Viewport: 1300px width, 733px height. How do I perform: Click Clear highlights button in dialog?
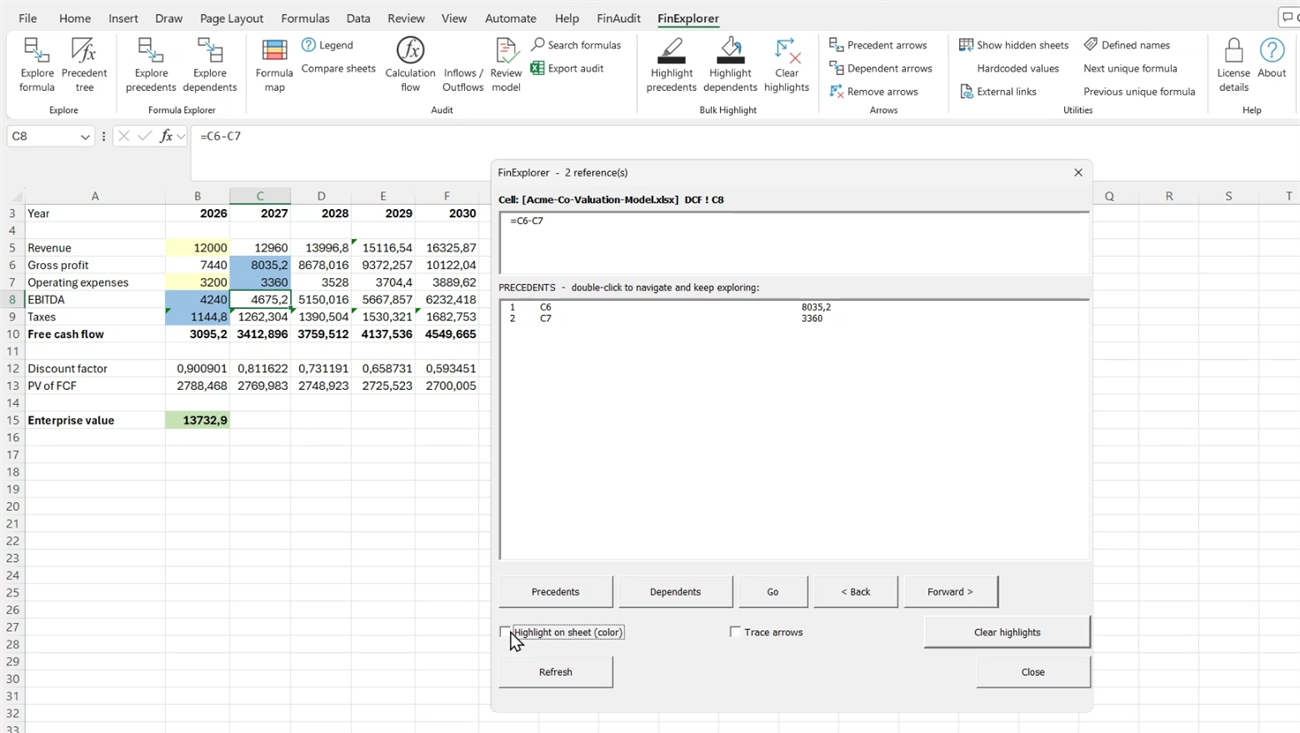1007,632
